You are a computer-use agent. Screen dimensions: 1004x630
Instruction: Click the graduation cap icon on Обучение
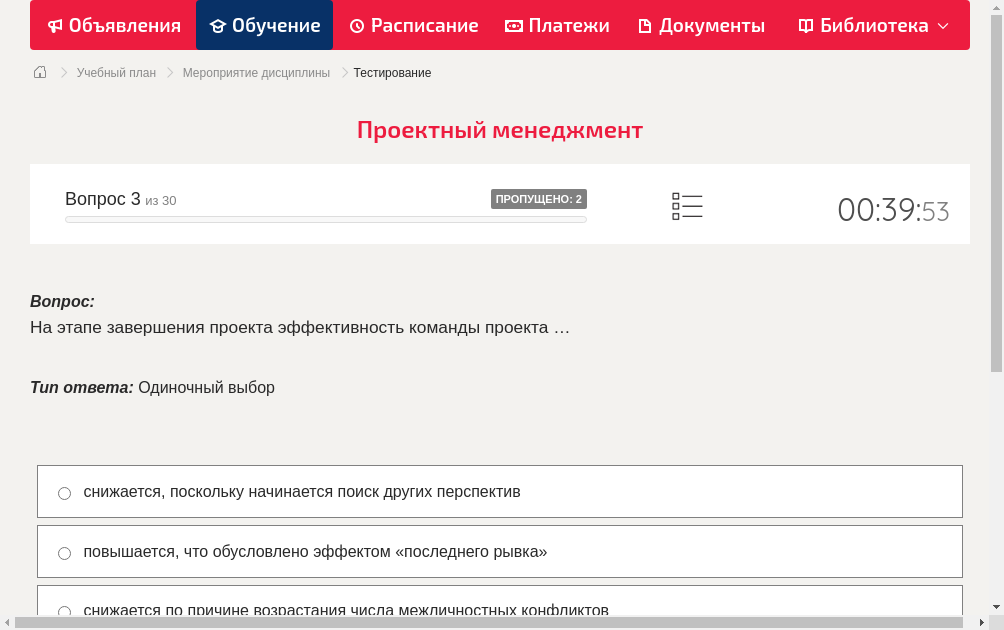216,25
